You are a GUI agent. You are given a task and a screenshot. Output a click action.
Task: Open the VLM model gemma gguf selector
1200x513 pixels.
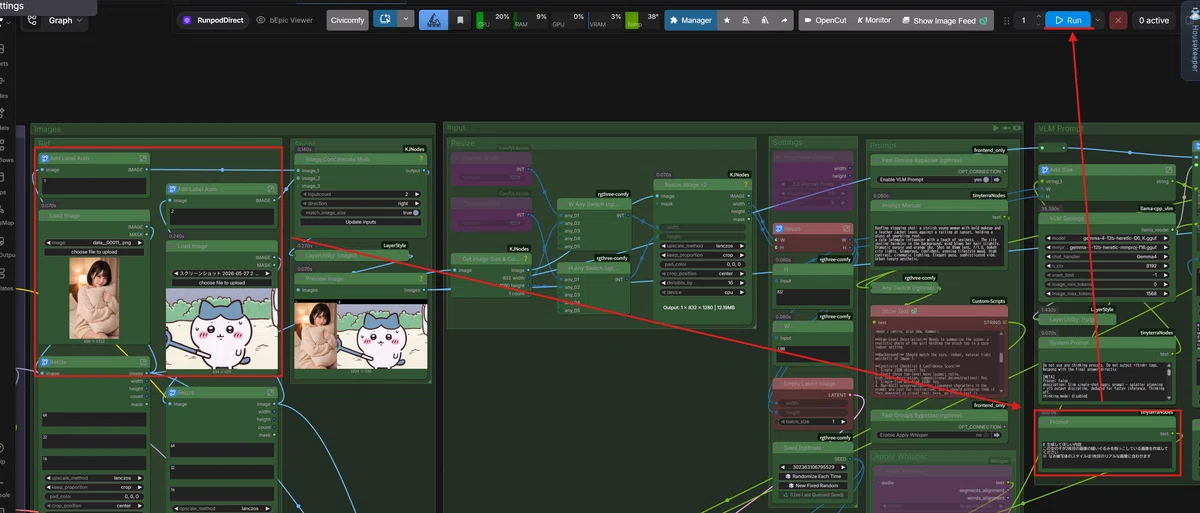click(x=1105, y=238)
